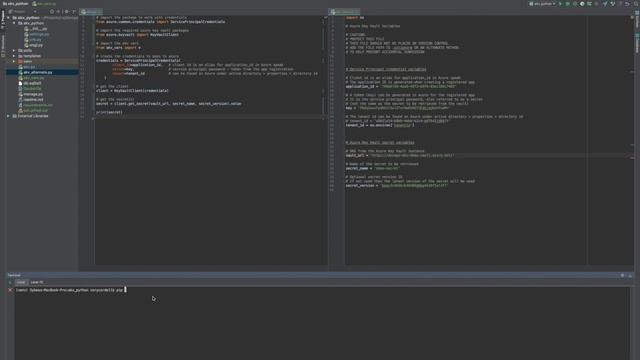
Task: Open Terminal panel settings gear
Action: click(x=622, y=276)
